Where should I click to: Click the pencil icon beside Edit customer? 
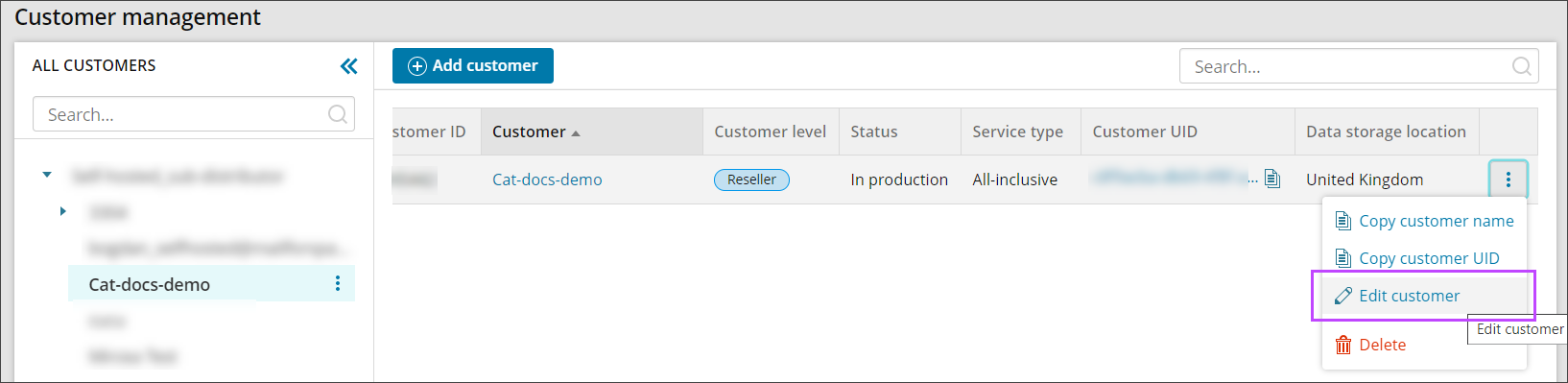pyautogui.click(x=1343, y=296)
